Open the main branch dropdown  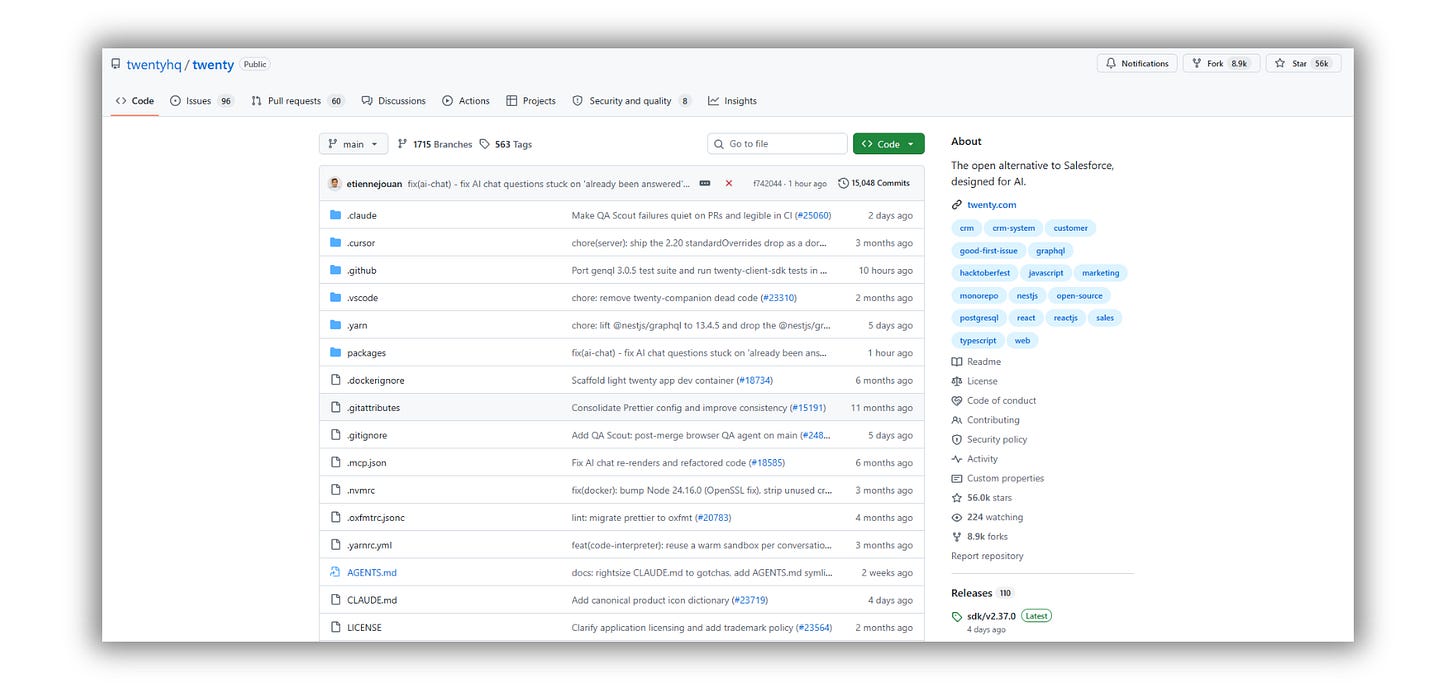pos(353,144)
